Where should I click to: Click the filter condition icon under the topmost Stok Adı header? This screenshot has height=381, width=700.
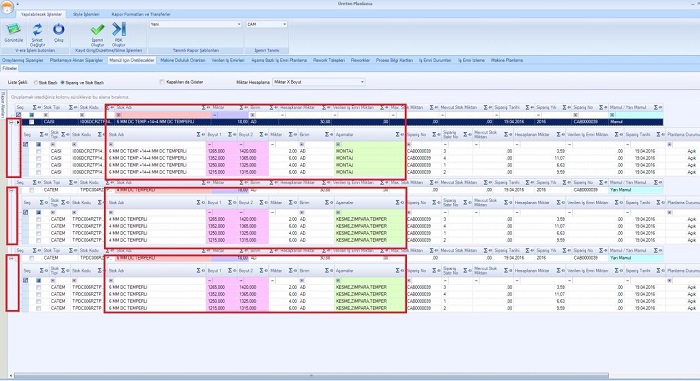118,115
